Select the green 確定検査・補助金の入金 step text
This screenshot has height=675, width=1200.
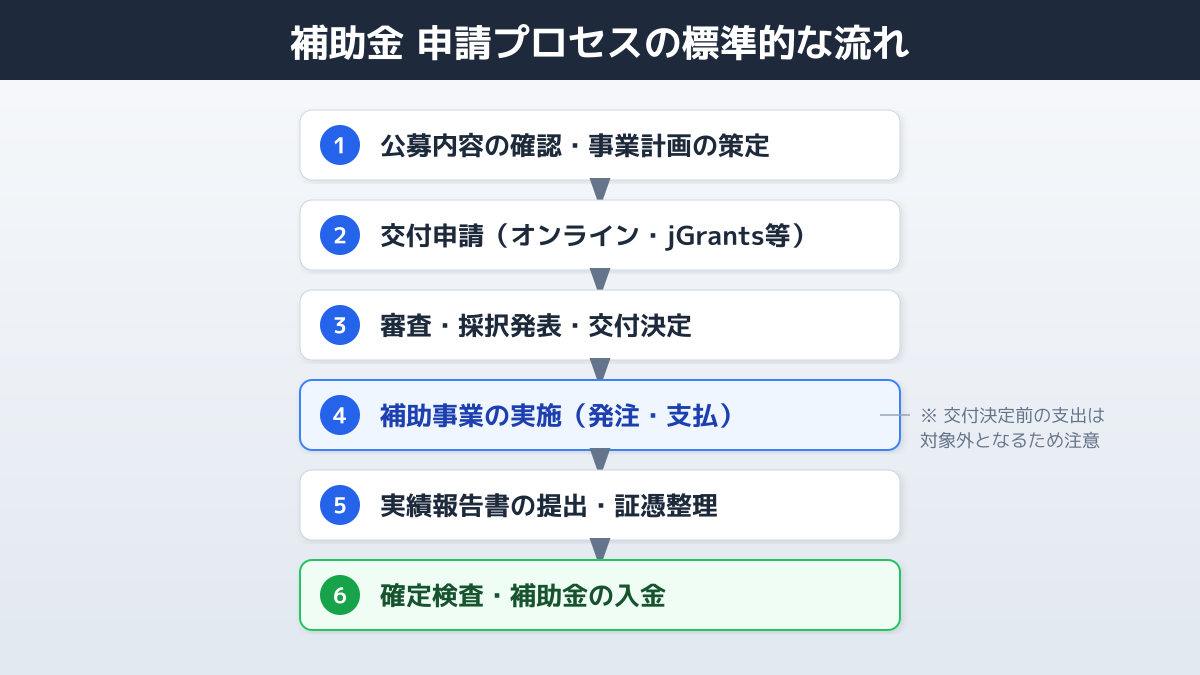coord(522,596)
